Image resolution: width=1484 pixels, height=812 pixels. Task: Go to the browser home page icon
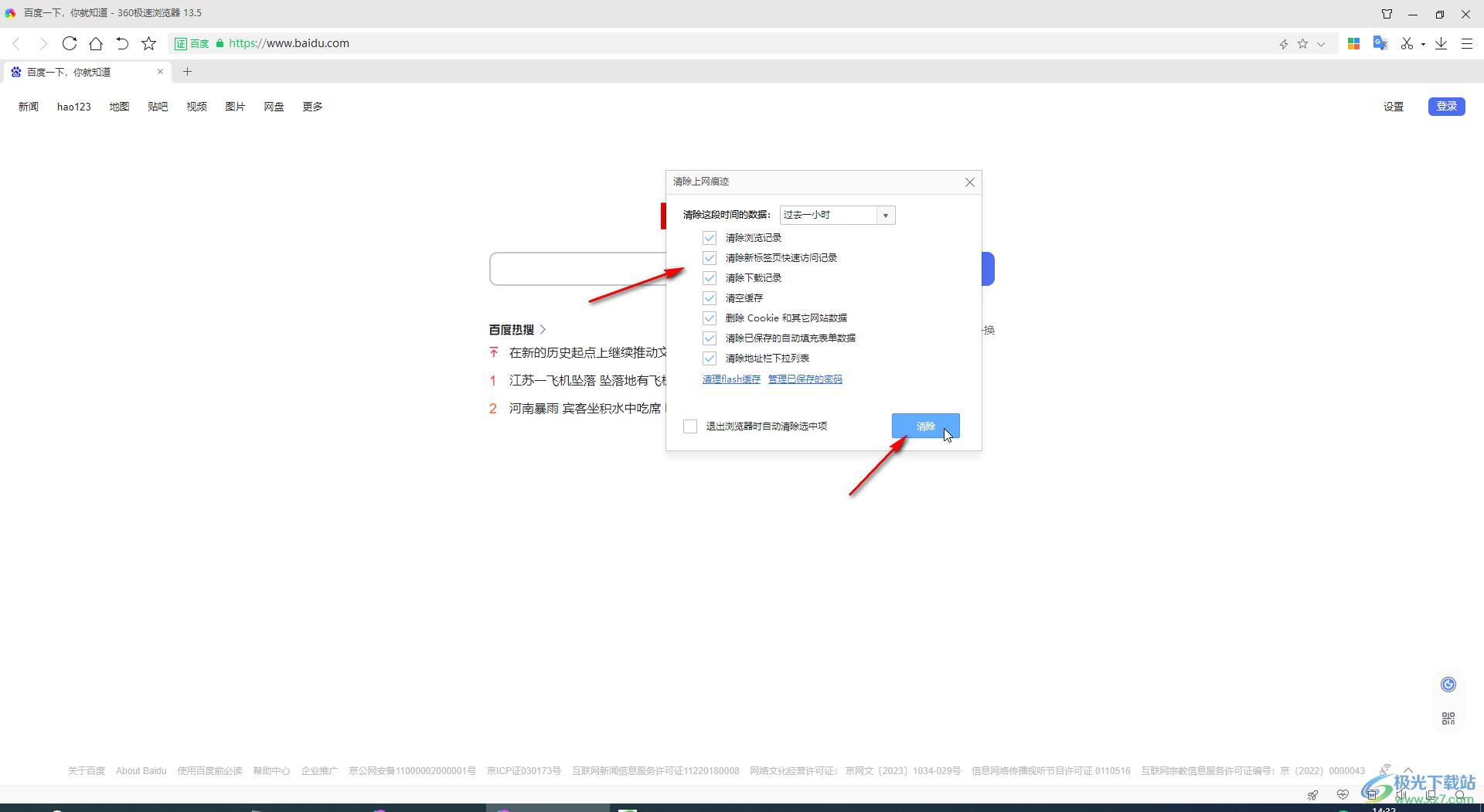click(x=96, y=43)
